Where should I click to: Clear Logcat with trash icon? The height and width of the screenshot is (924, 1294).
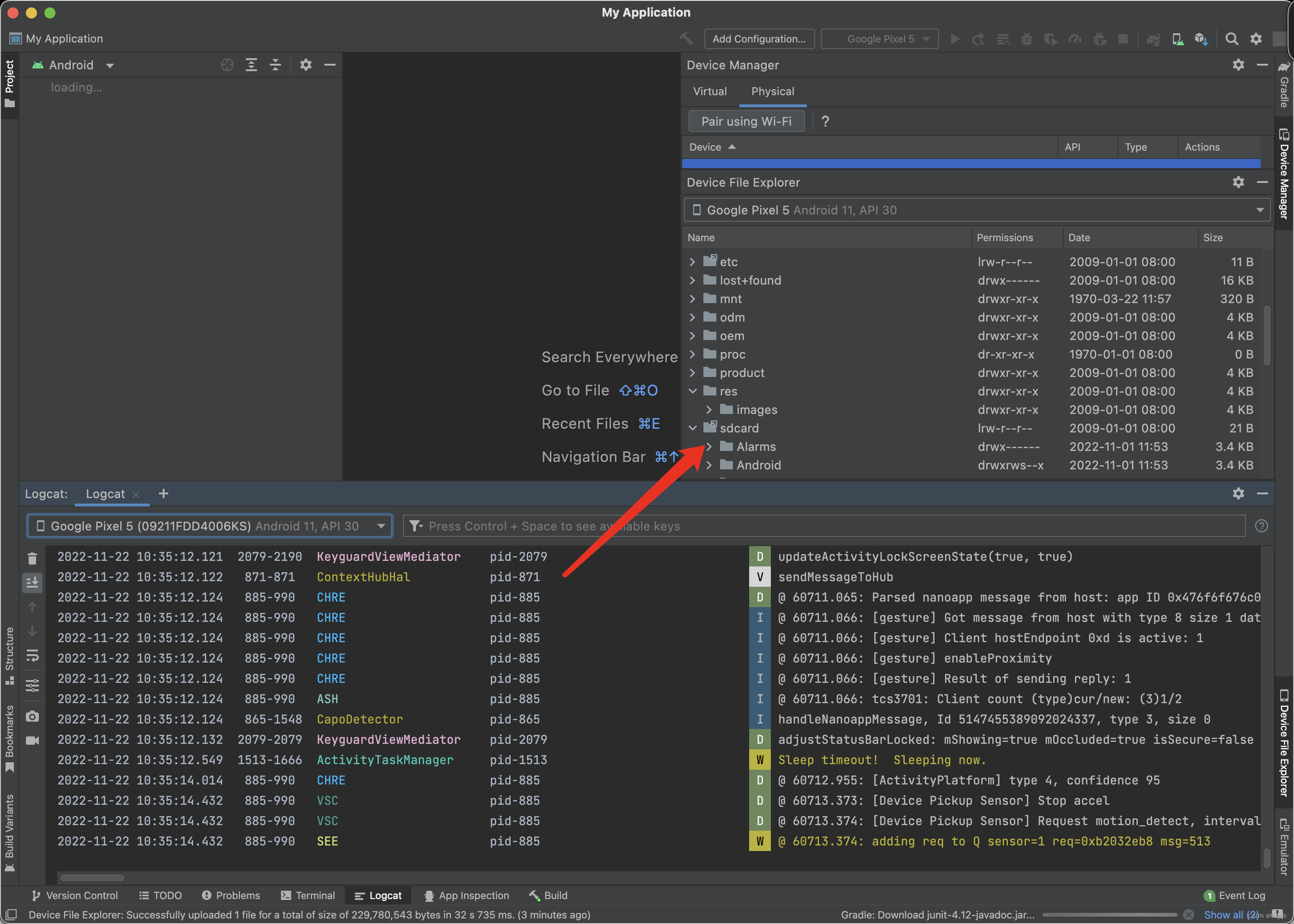point(32,559)
